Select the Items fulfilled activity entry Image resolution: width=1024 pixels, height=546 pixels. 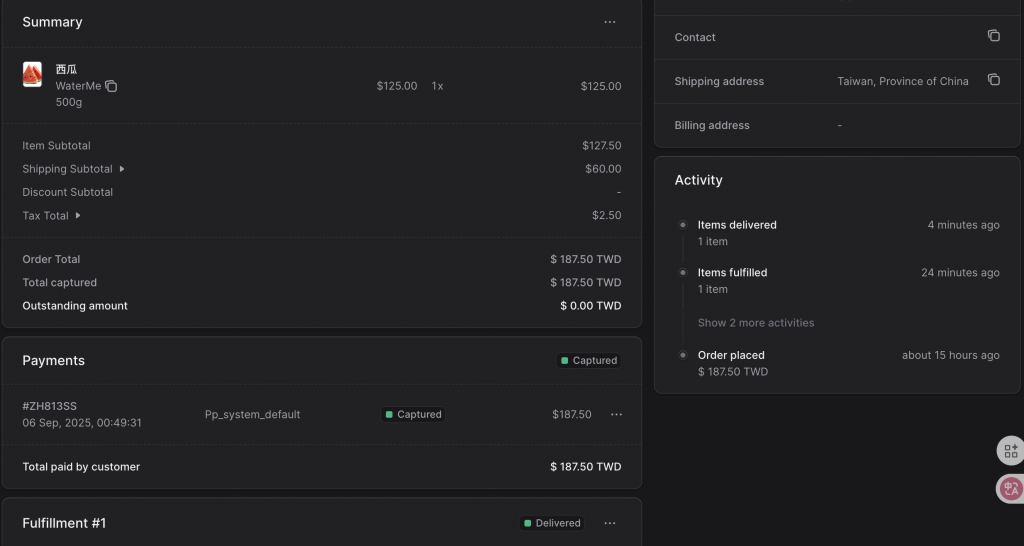[x=732, y=272]
